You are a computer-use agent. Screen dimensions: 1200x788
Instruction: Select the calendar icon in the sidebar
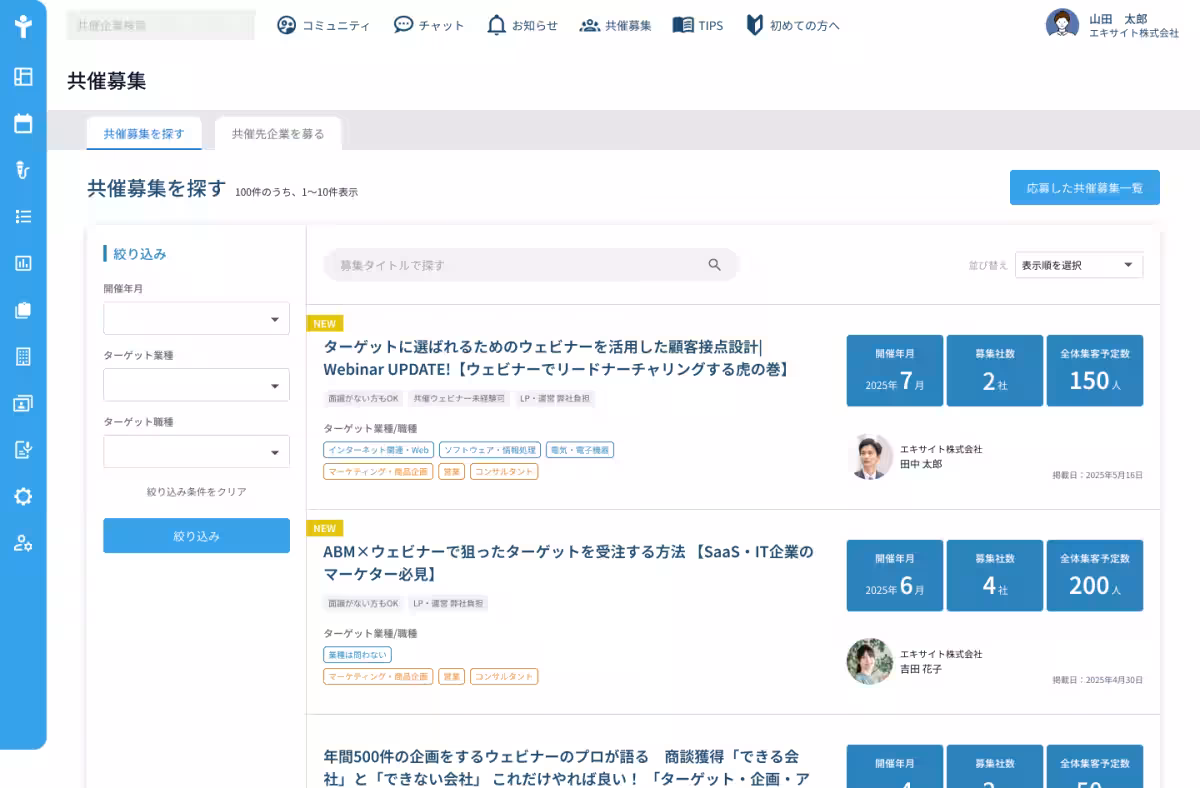pyautogui.click(x=23, y=124)
